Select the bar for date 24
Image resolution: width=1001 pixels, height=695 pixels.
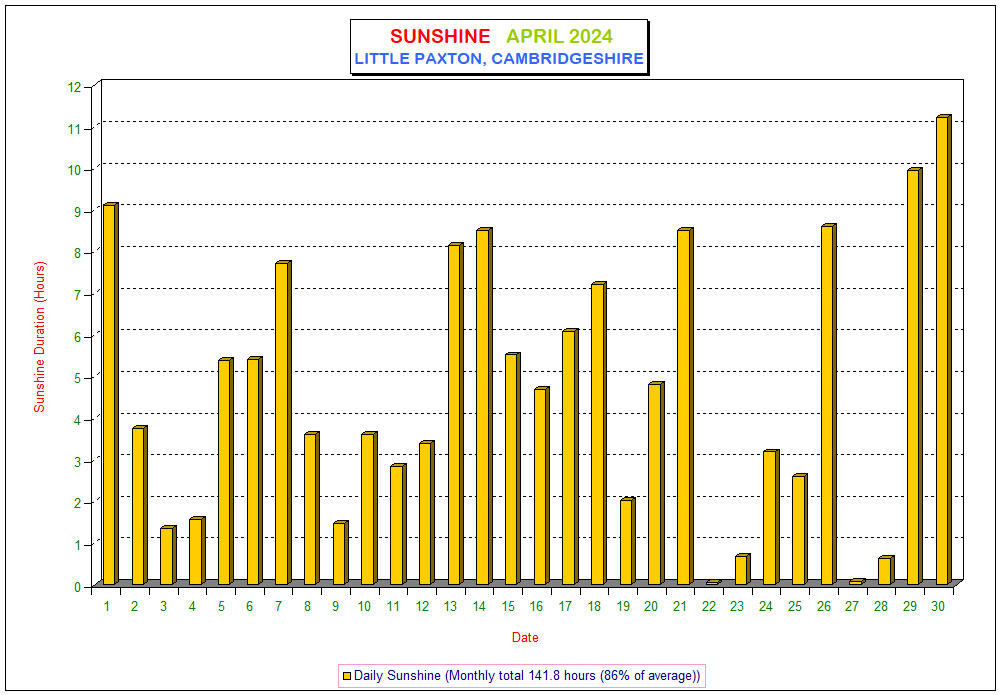tap(771, 518)
